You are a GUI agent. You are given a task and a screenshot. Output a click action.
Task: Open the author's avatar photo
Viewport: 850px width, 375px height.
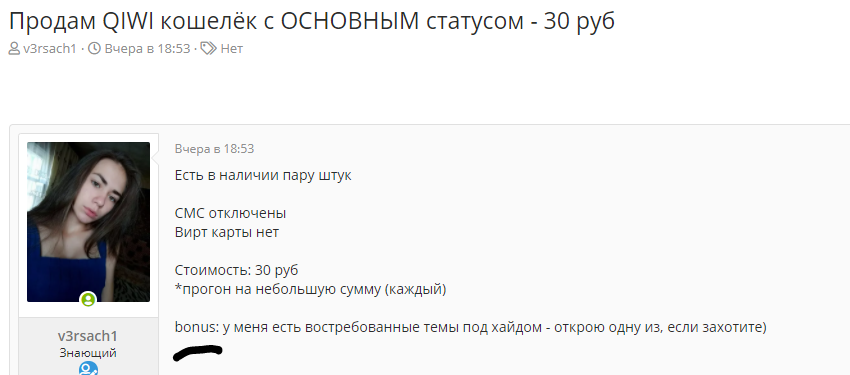pyautogui.click(x=88, y=222)
